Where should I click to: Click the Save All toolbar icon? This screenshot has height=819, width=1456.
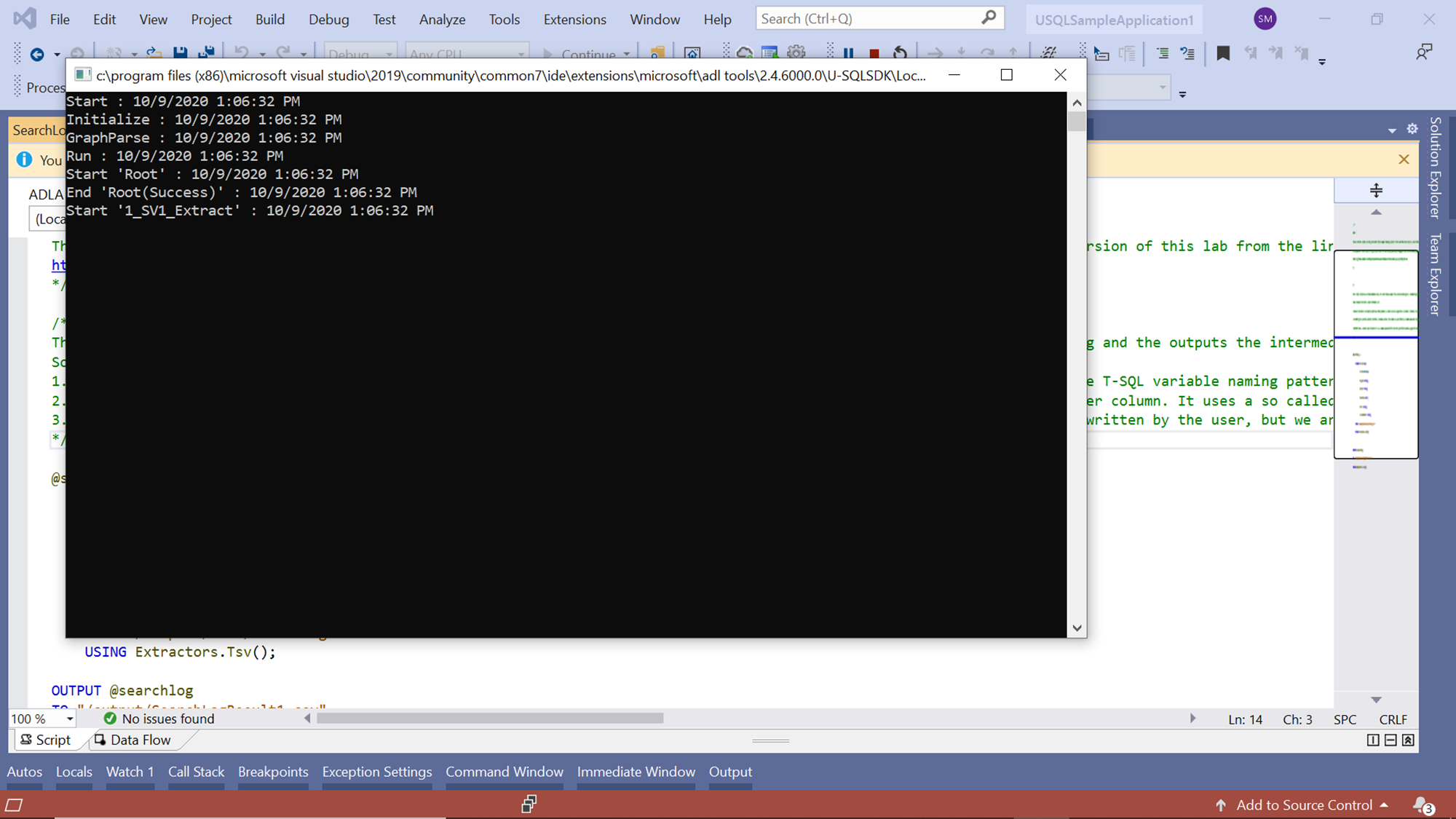[x=207, y=53]
